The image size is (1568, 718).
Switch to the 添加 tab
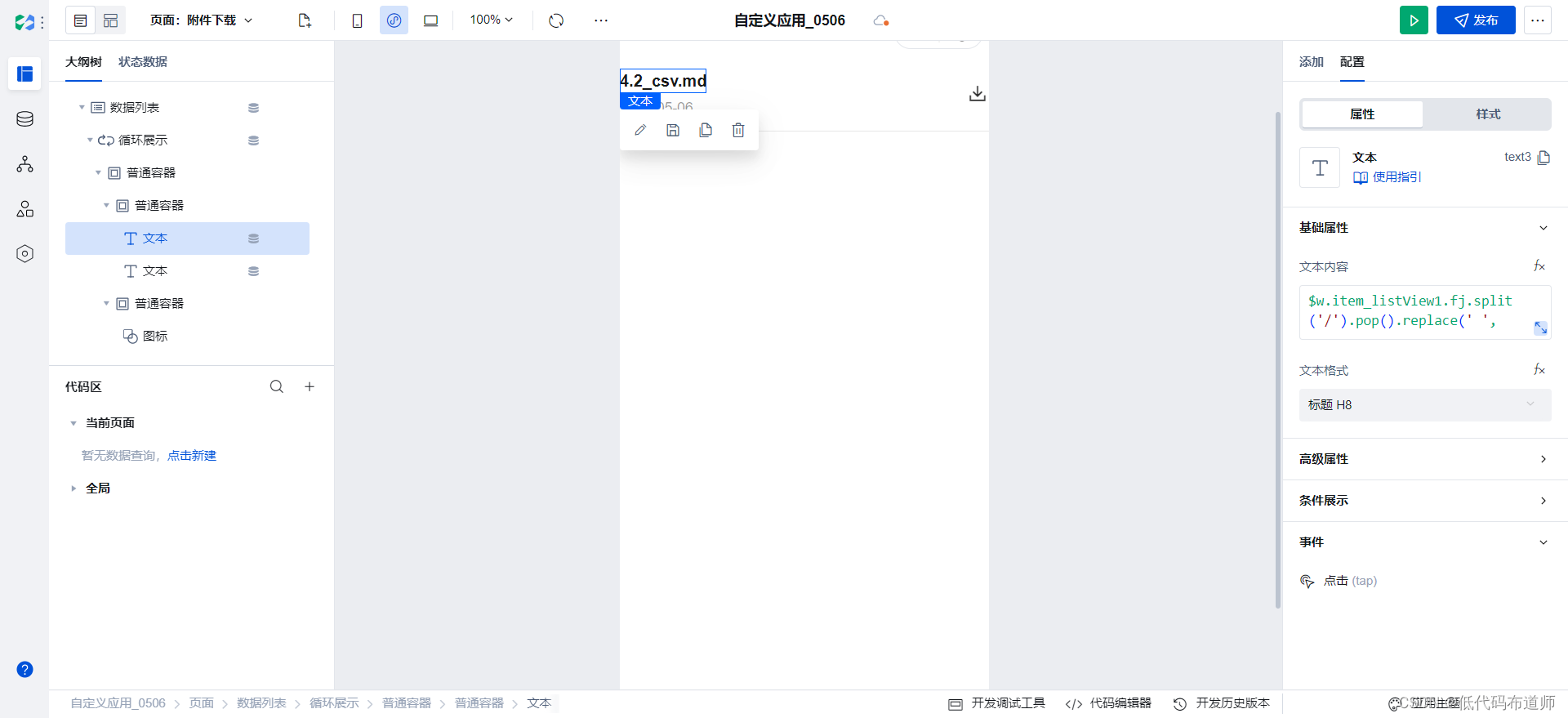tap(1311, 62)
